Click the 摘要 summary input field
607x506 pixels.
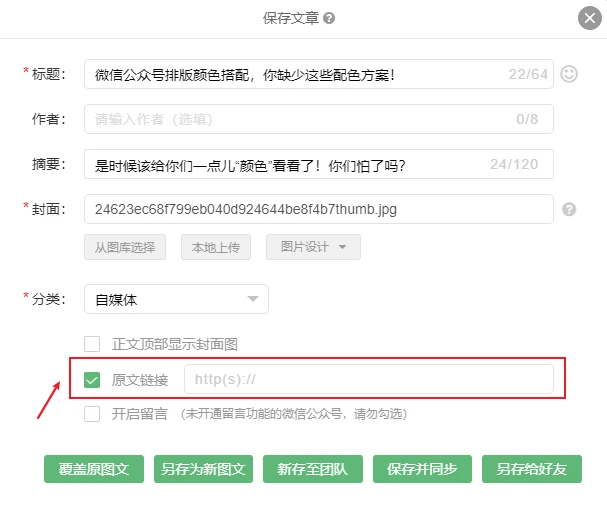pos(285,164)
